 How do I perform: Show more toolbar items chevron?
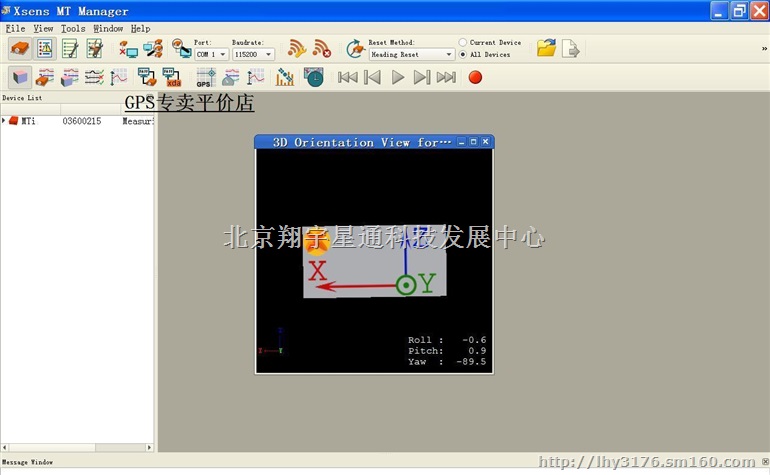[x=764, y=48]
